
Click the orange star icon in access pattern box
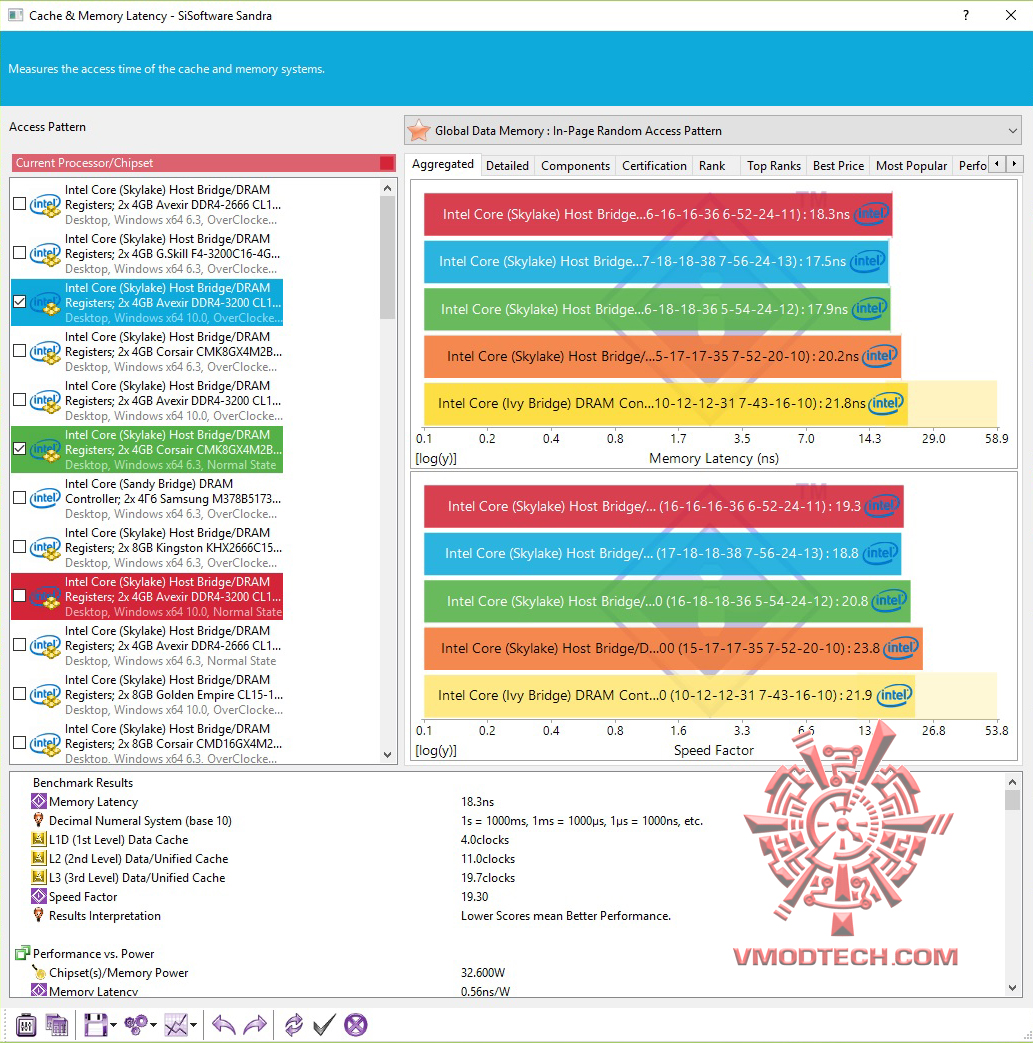tap(419, 130)
